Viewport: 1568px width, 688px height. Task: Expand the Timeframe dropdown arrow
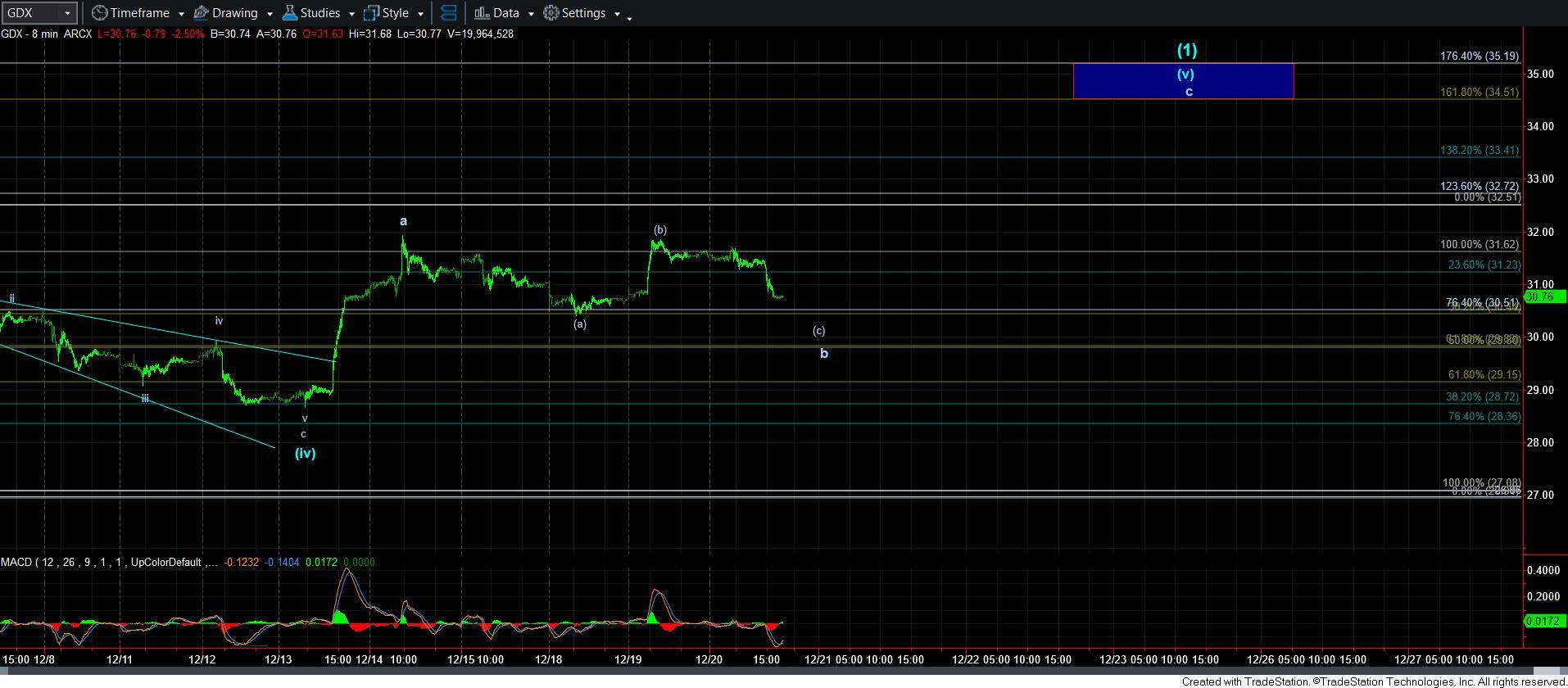point(181,14)
